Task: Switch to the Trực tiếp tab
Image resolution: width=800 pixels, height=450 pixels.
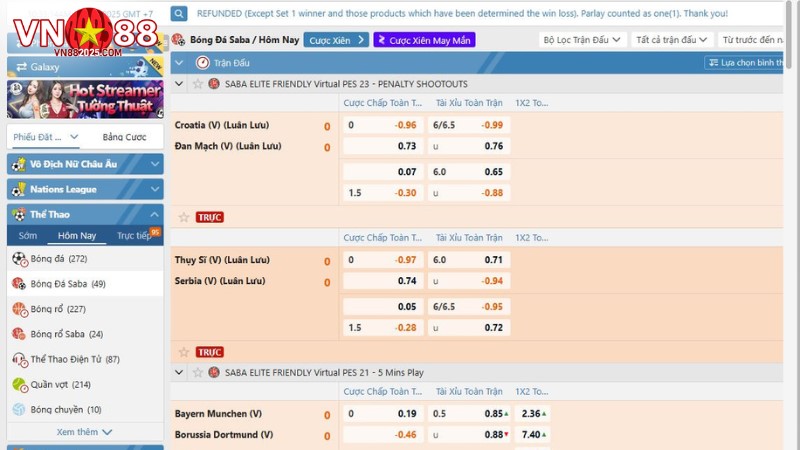Action: click(134, 236)
